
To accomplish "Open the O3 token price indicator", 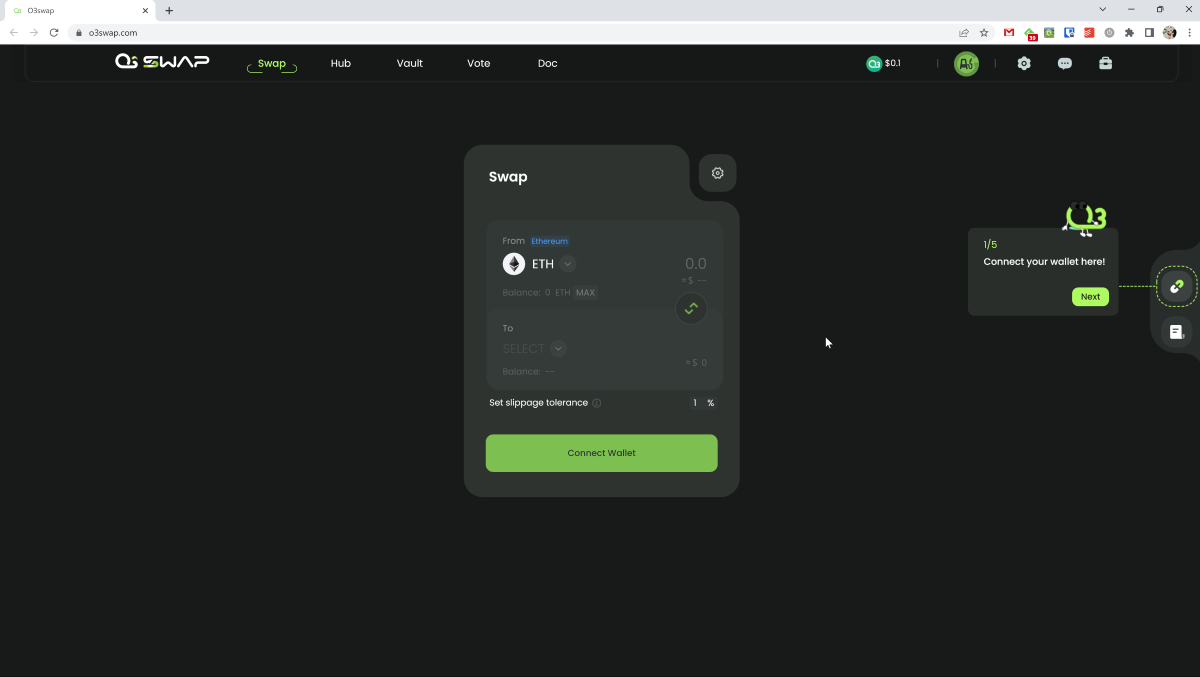I will [x=884, y=63].
